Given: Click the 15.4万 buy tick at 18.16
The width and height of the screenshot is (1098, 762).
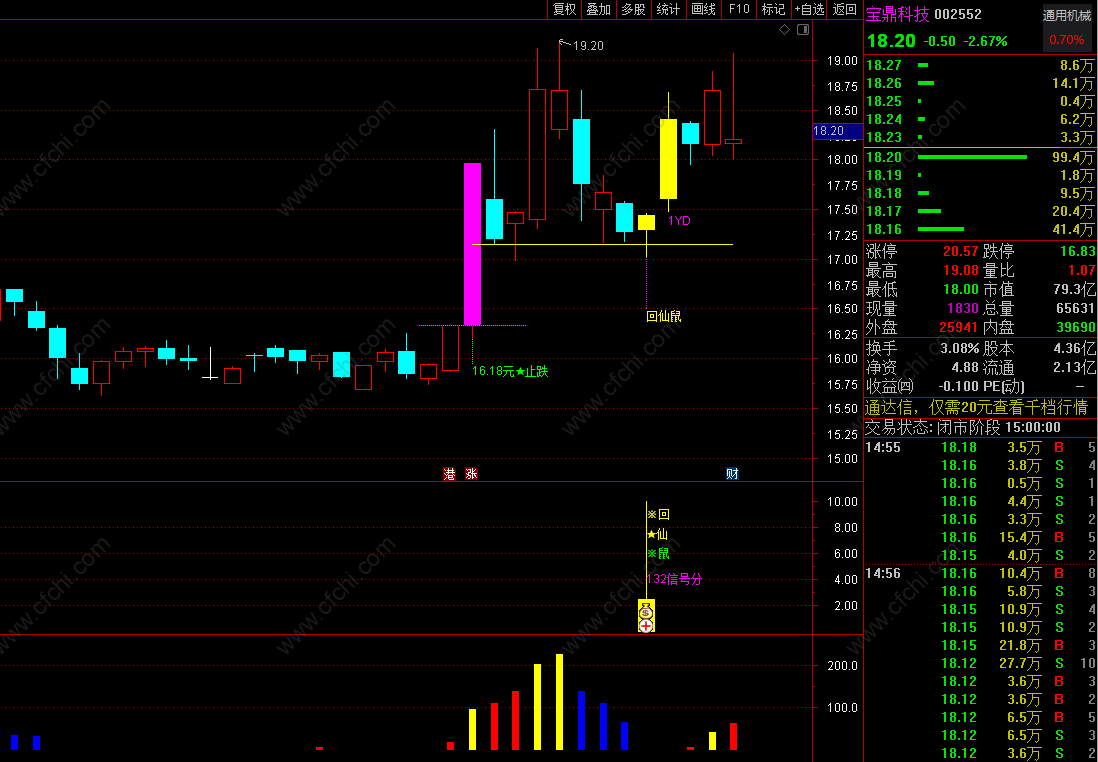Looking at the screenshot, I should (x=980, y=537).
